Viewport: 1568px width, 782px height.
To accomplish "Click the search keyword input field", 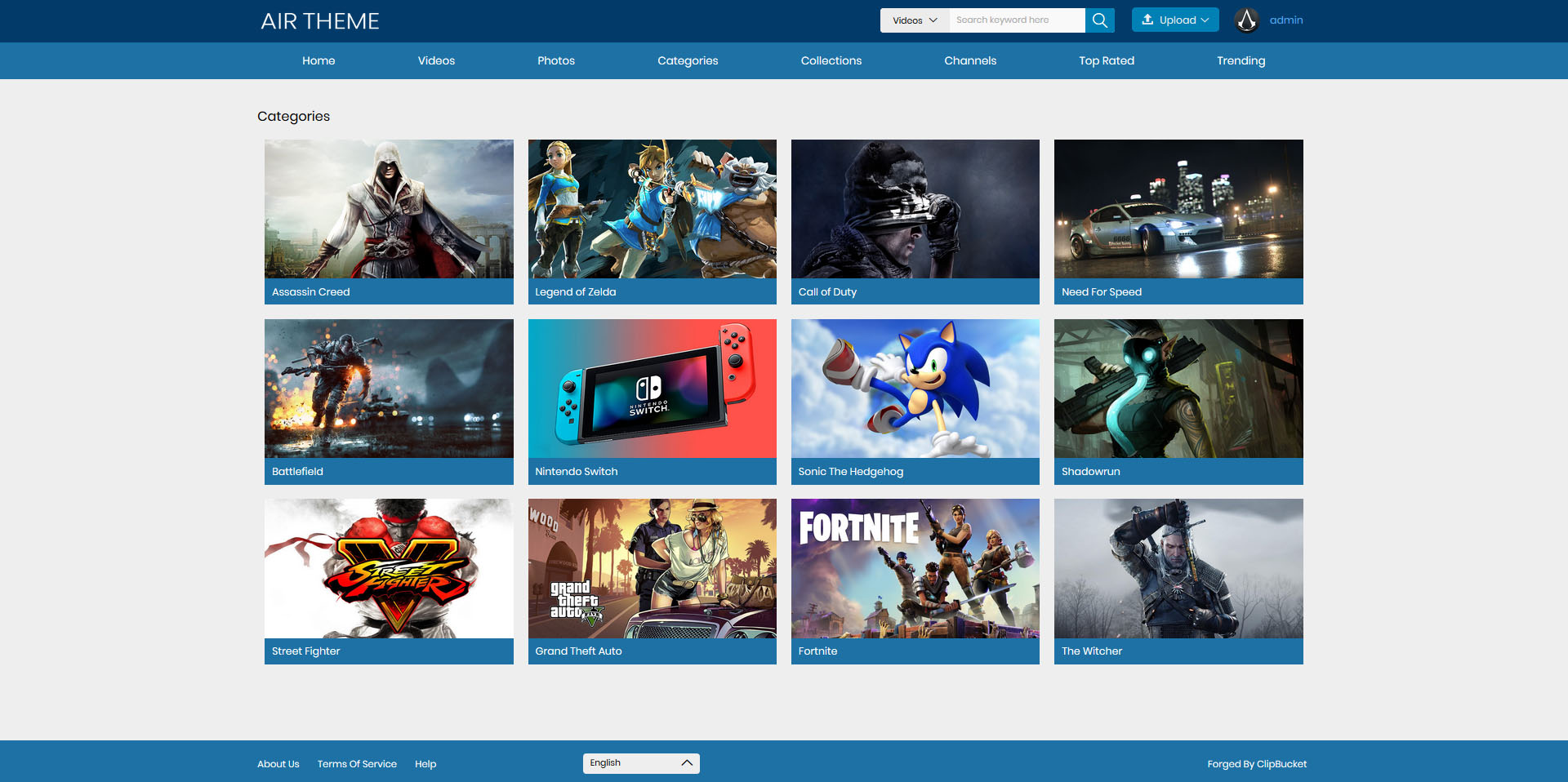I will (x=1017, y=20).
